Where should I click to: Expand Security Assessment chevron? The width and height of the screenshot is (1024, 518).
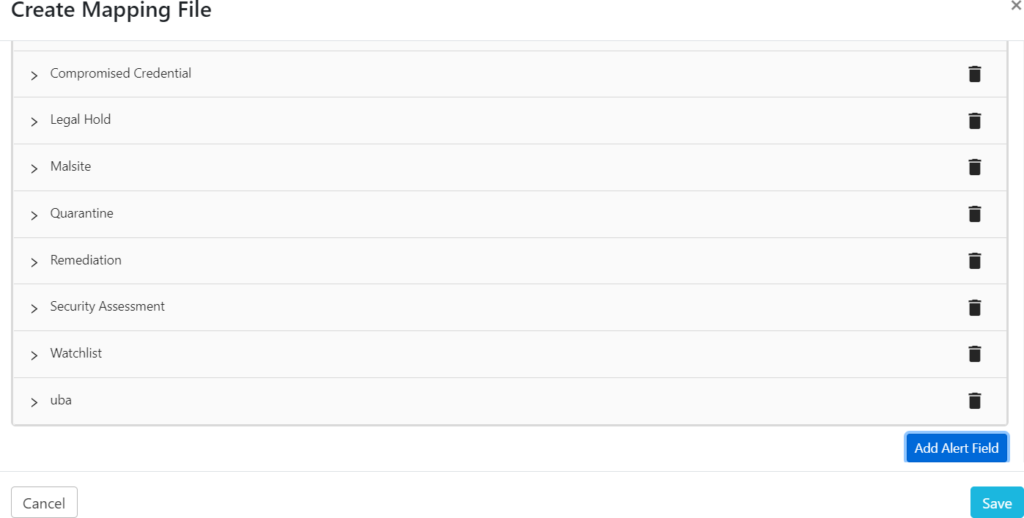(34, 308)
